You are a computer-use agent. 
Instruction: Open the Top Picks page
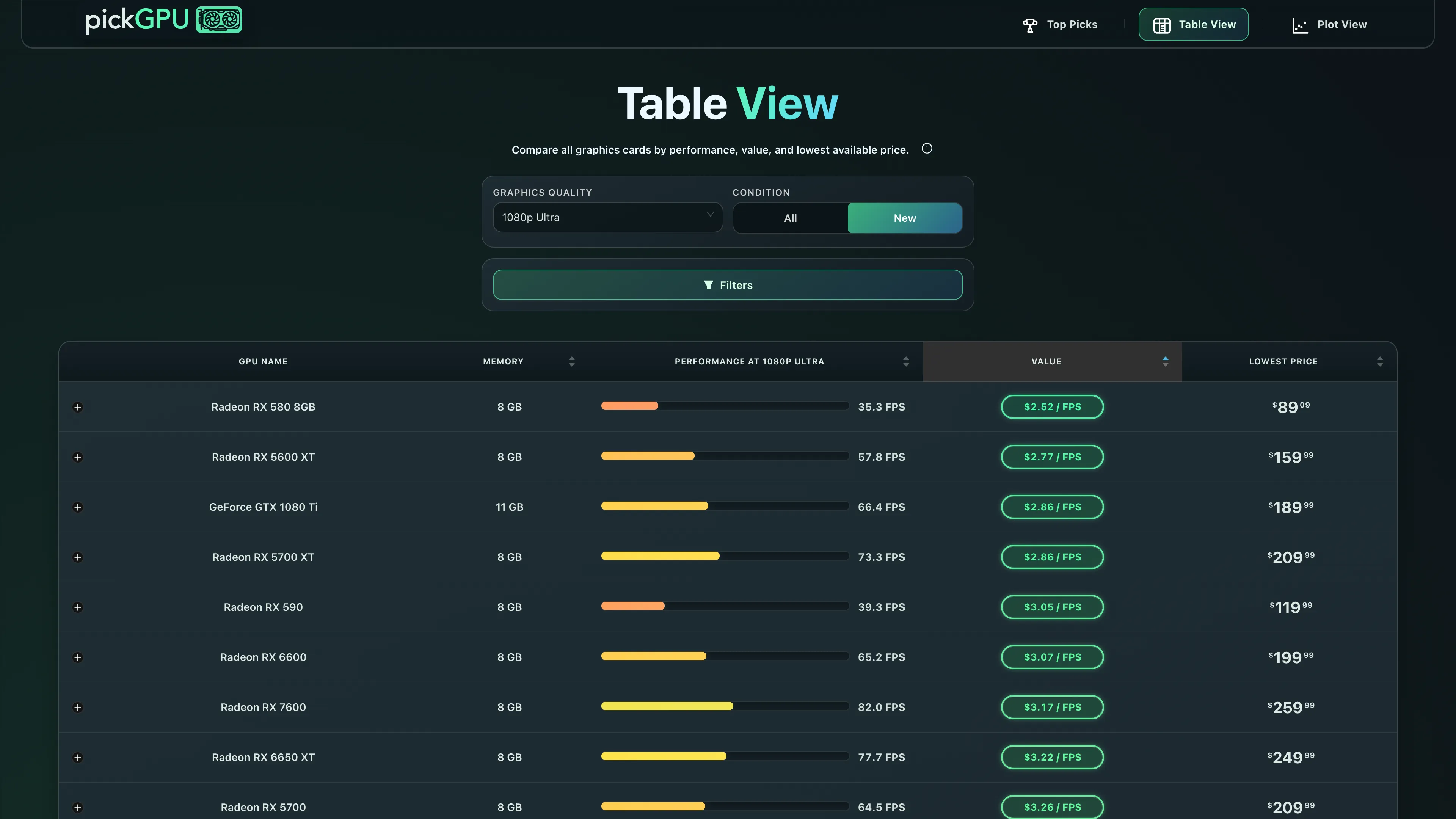click(x=1060, y=25)
